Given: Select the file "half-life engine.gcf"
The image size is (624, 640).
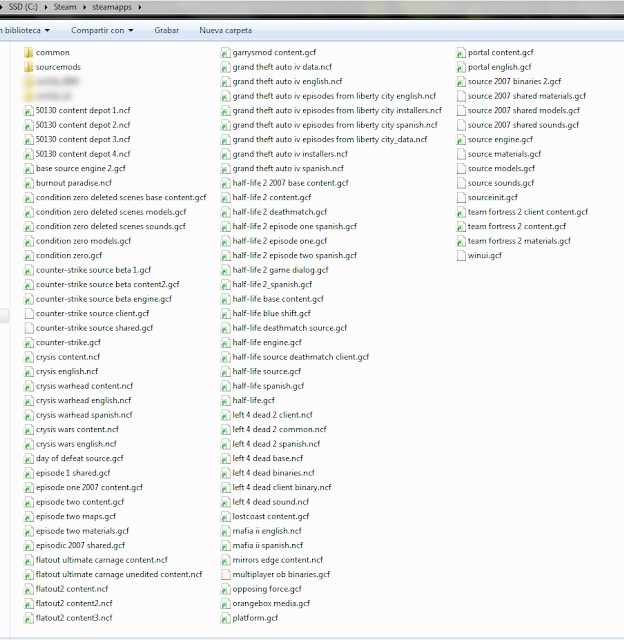Looking at the screenshot, I should click(x=267, y=342).
